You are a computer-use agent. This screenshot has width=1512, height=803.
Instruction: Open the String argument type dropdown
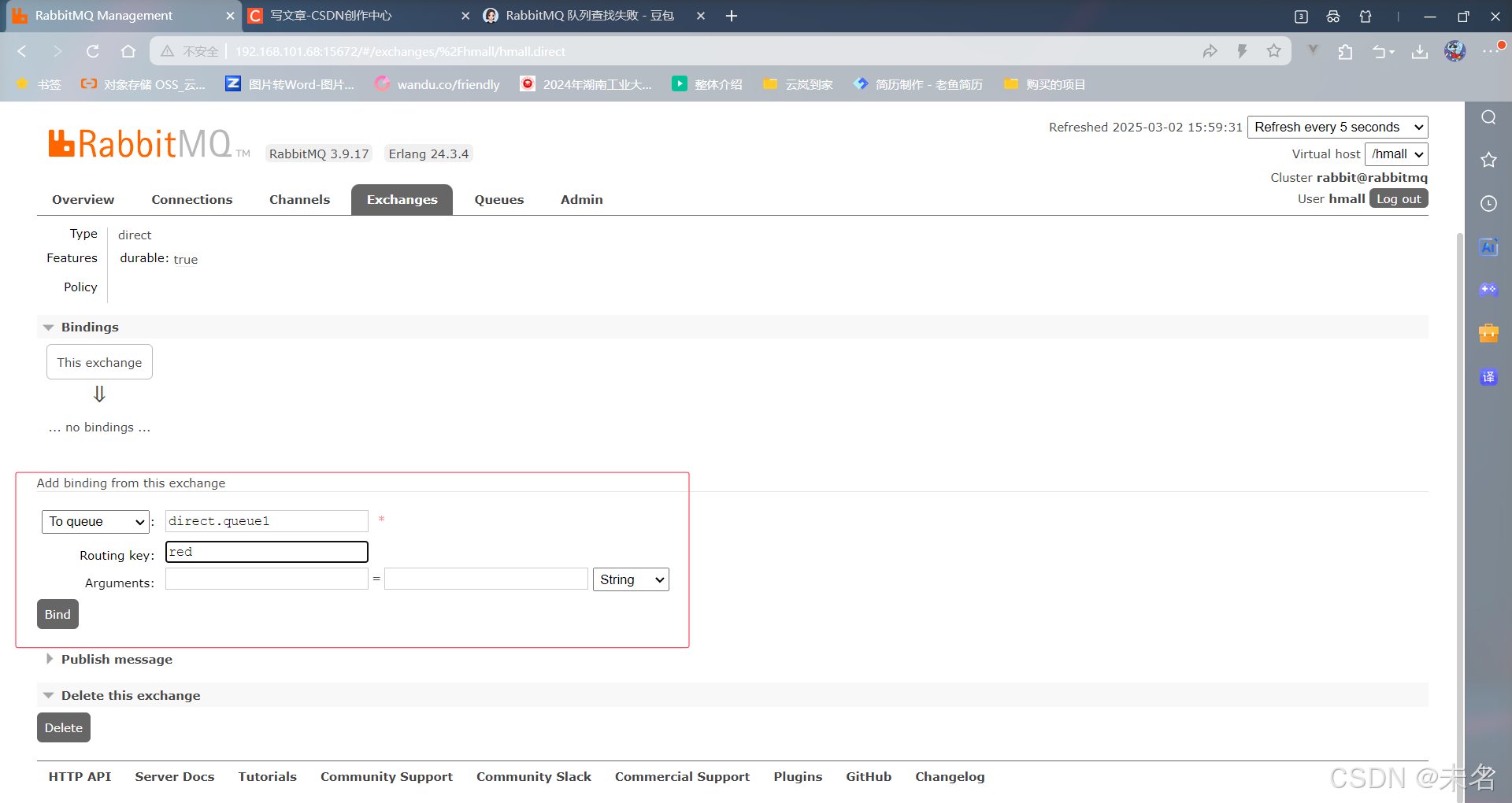click(x=631, y=579)
